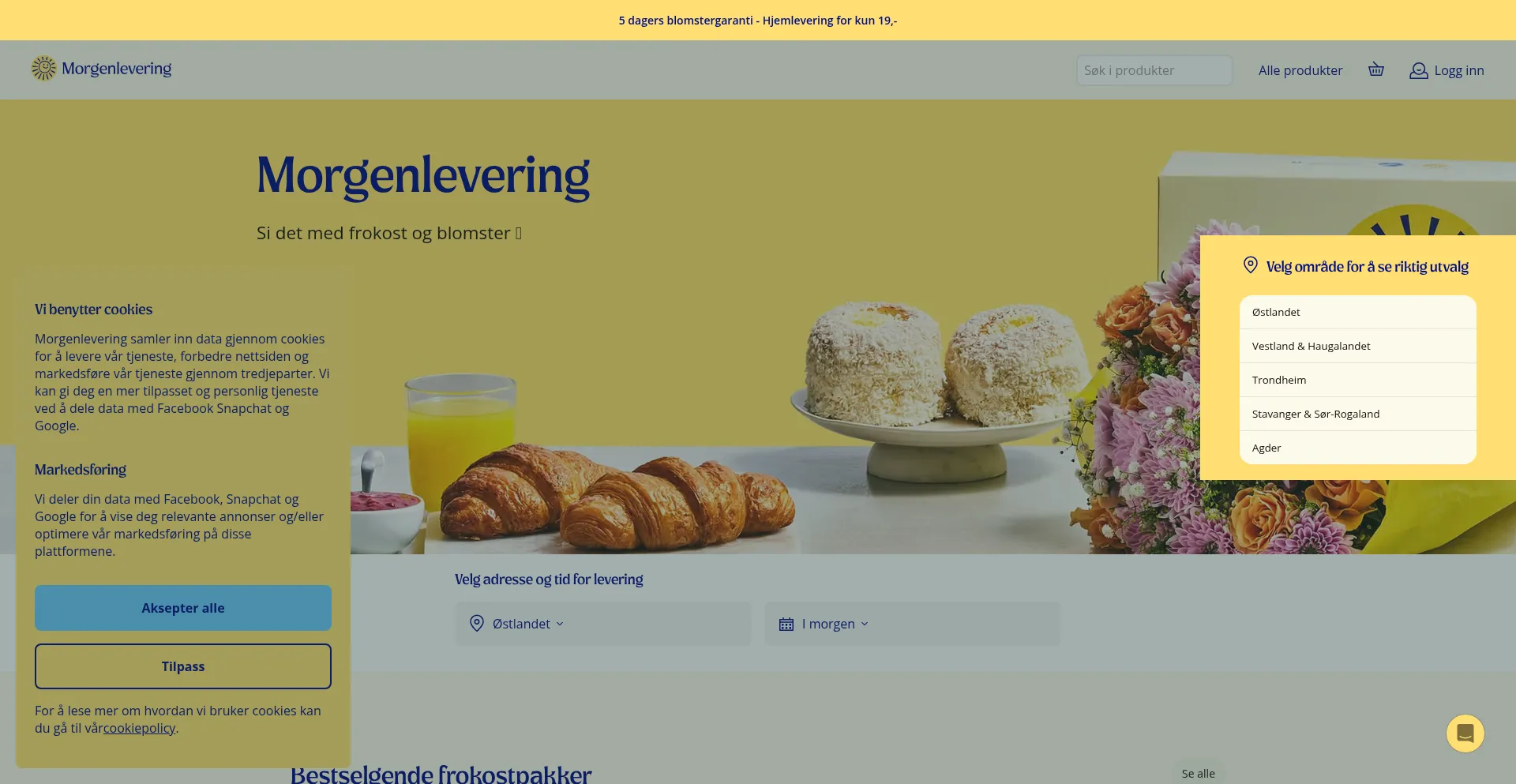Click the location pin beside Østlandet dropdown

click(477, 624)
